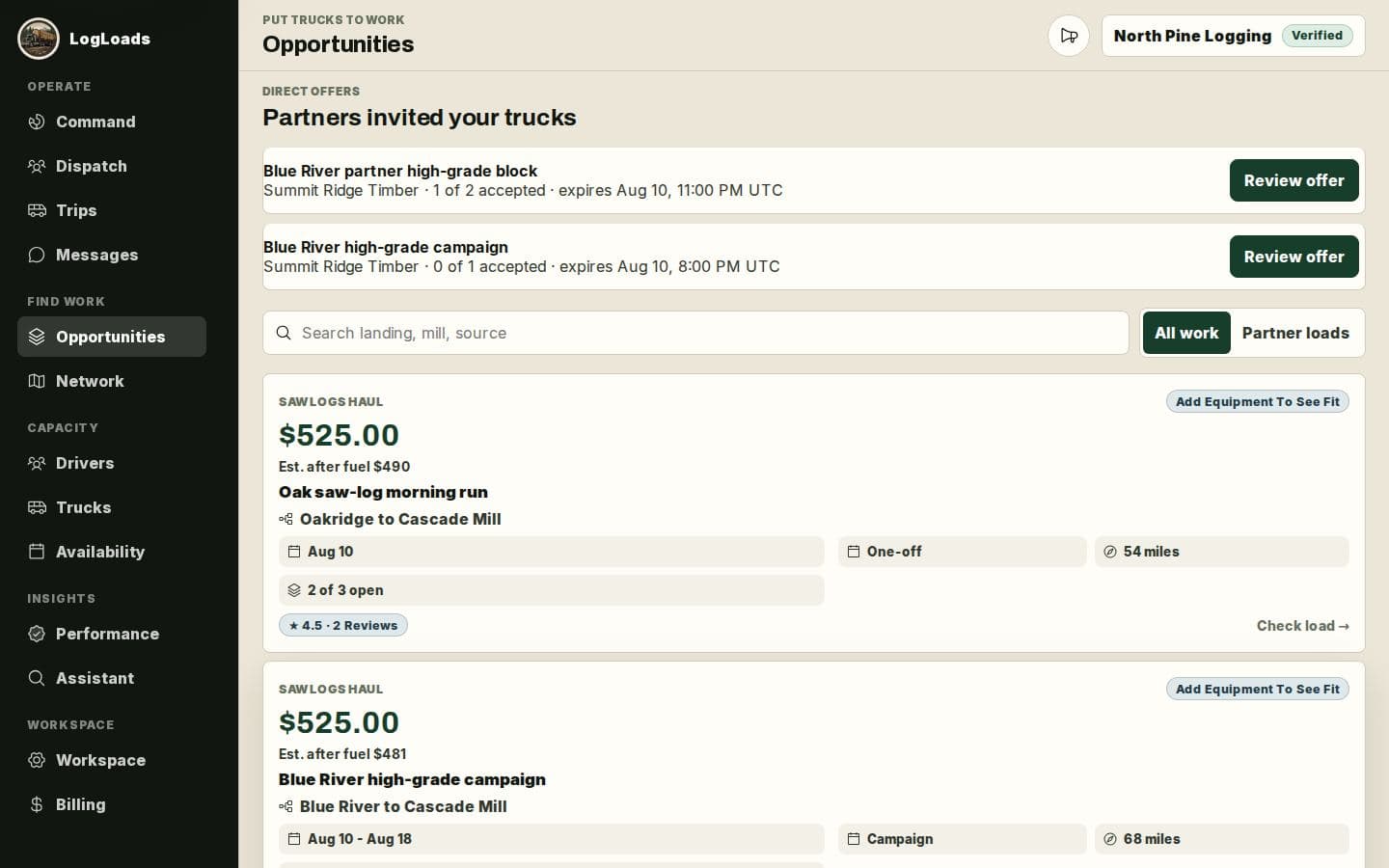This screenshot has height=868, width=1389.
Task: Click the Partners invited your trucks heading
Action: pos(420,118)
